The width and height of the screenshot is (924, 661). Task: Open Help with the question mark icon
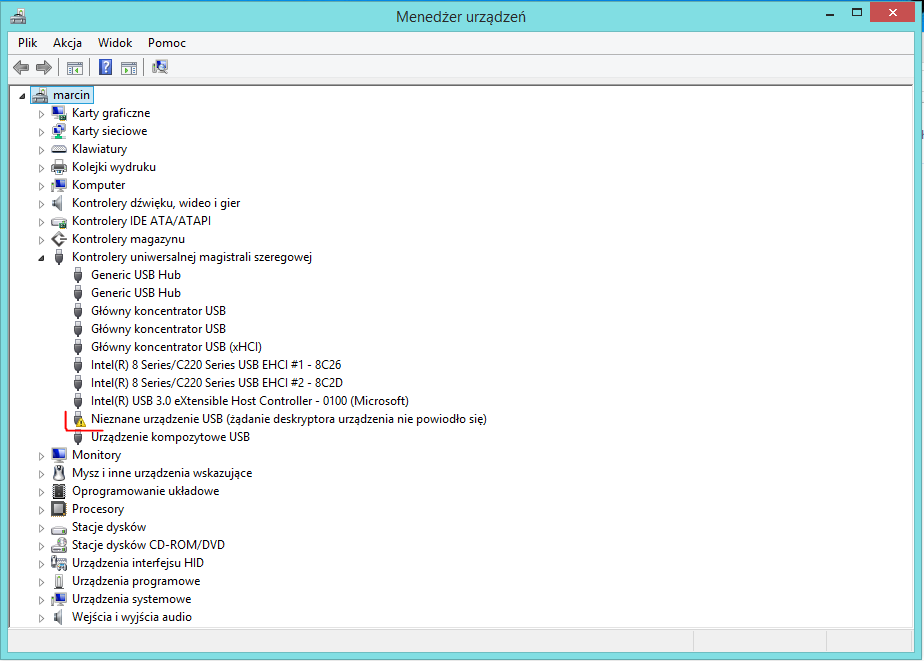click(x=105, y=67)
